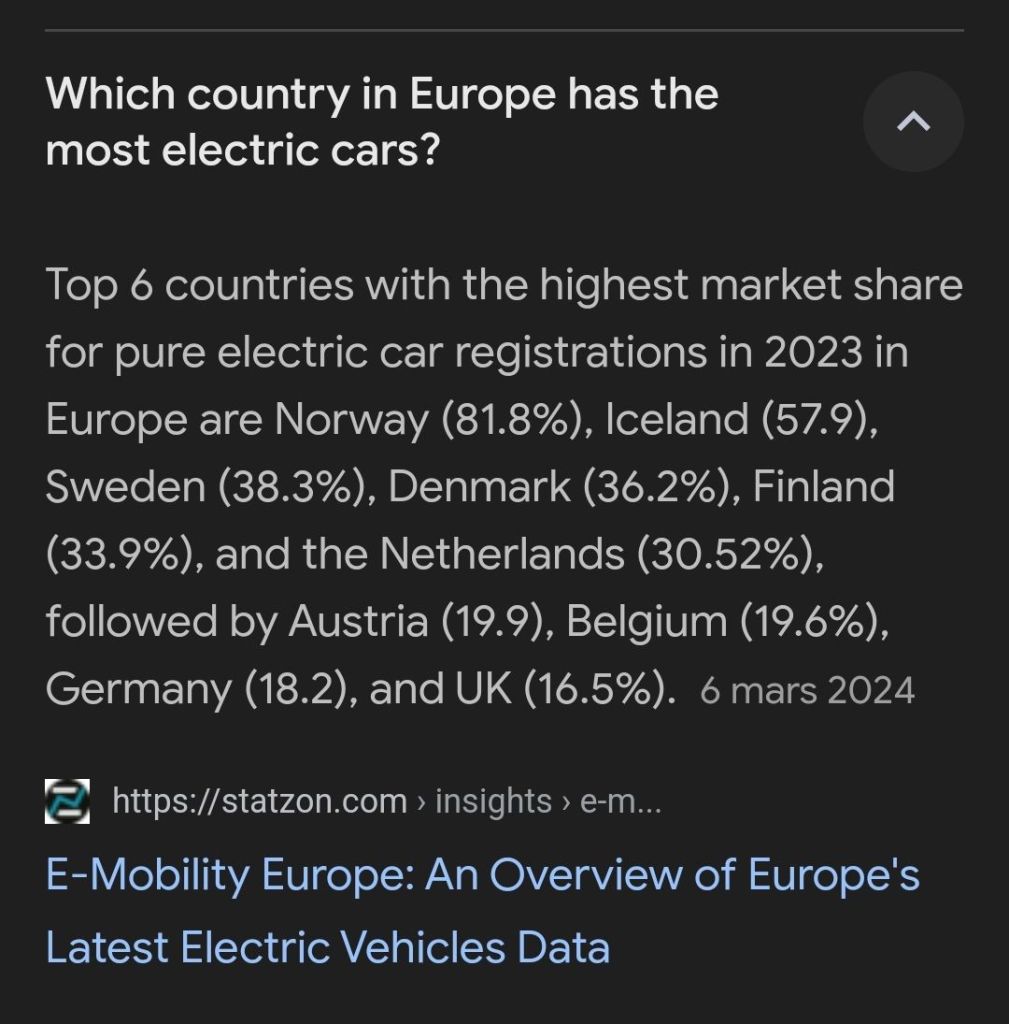Click 'Austria (19.9)' in the snippet
1009x1024 pixels.
(419, 621)
